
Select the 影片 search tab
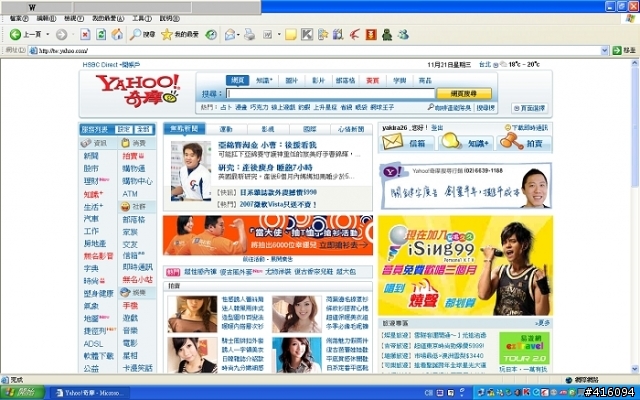(318, 80)
